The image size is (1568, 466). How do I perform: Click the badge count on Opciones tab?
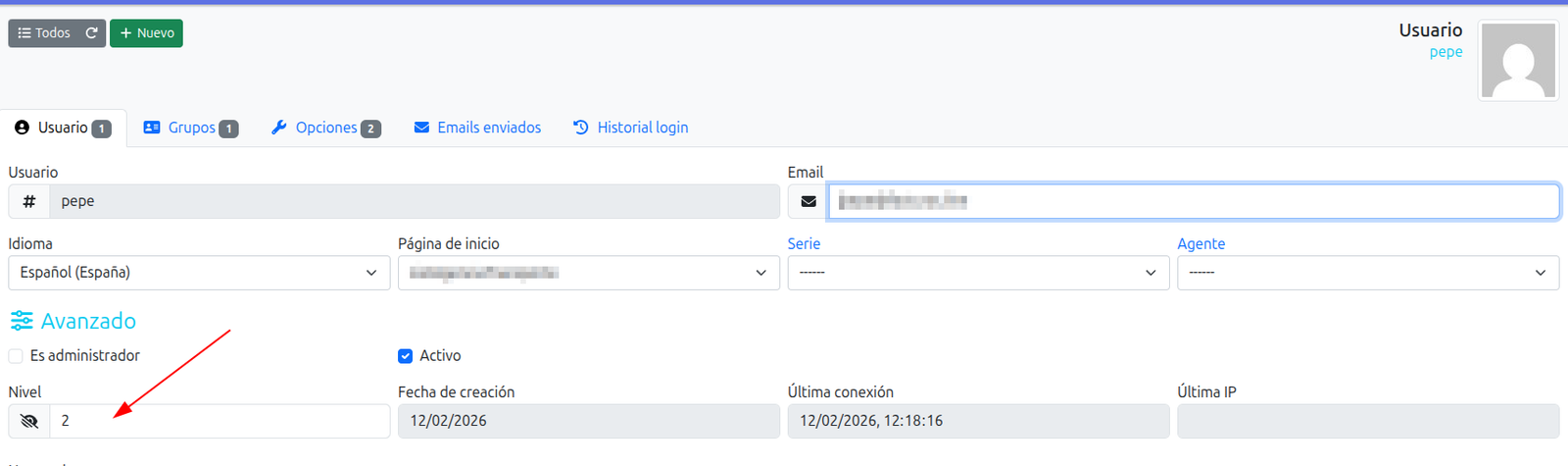click(x=370, y=129)
